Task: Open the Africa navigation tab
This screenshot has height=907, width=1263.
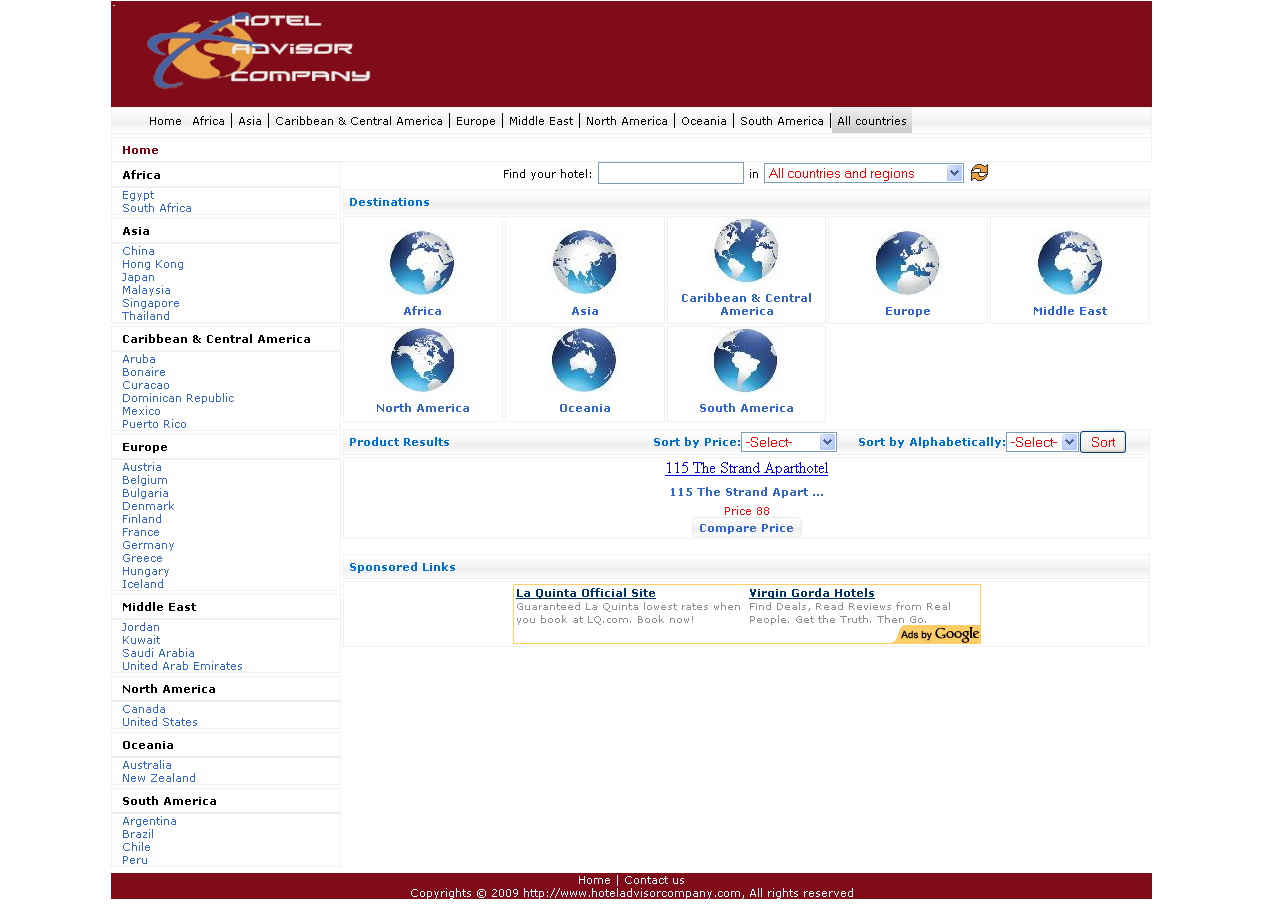Action: (x=208, y=121)
